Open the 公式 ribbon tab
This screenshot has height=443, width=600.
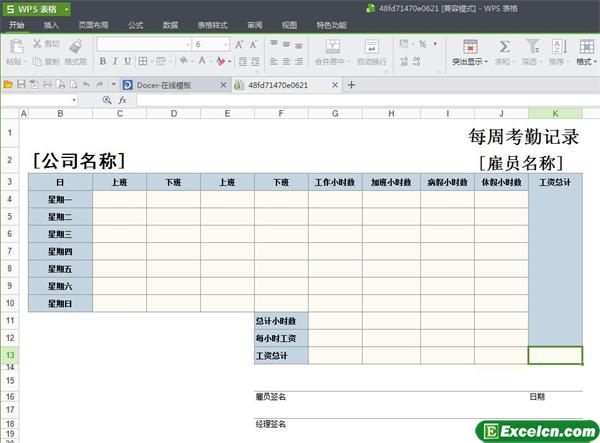[x=135, y=25]
